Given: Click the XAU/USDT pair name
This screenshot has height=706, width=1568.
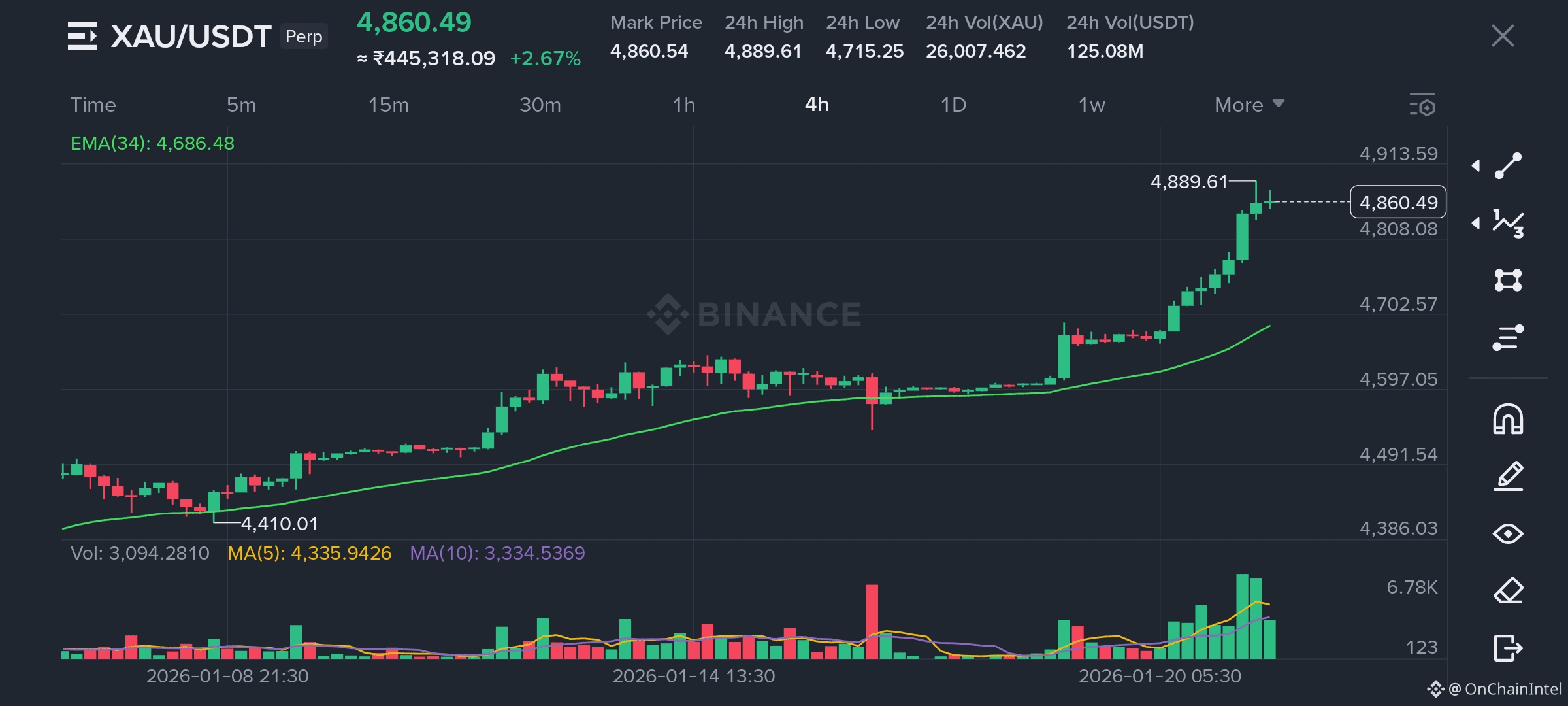Looking at the screenshot, I should [191, 37].
